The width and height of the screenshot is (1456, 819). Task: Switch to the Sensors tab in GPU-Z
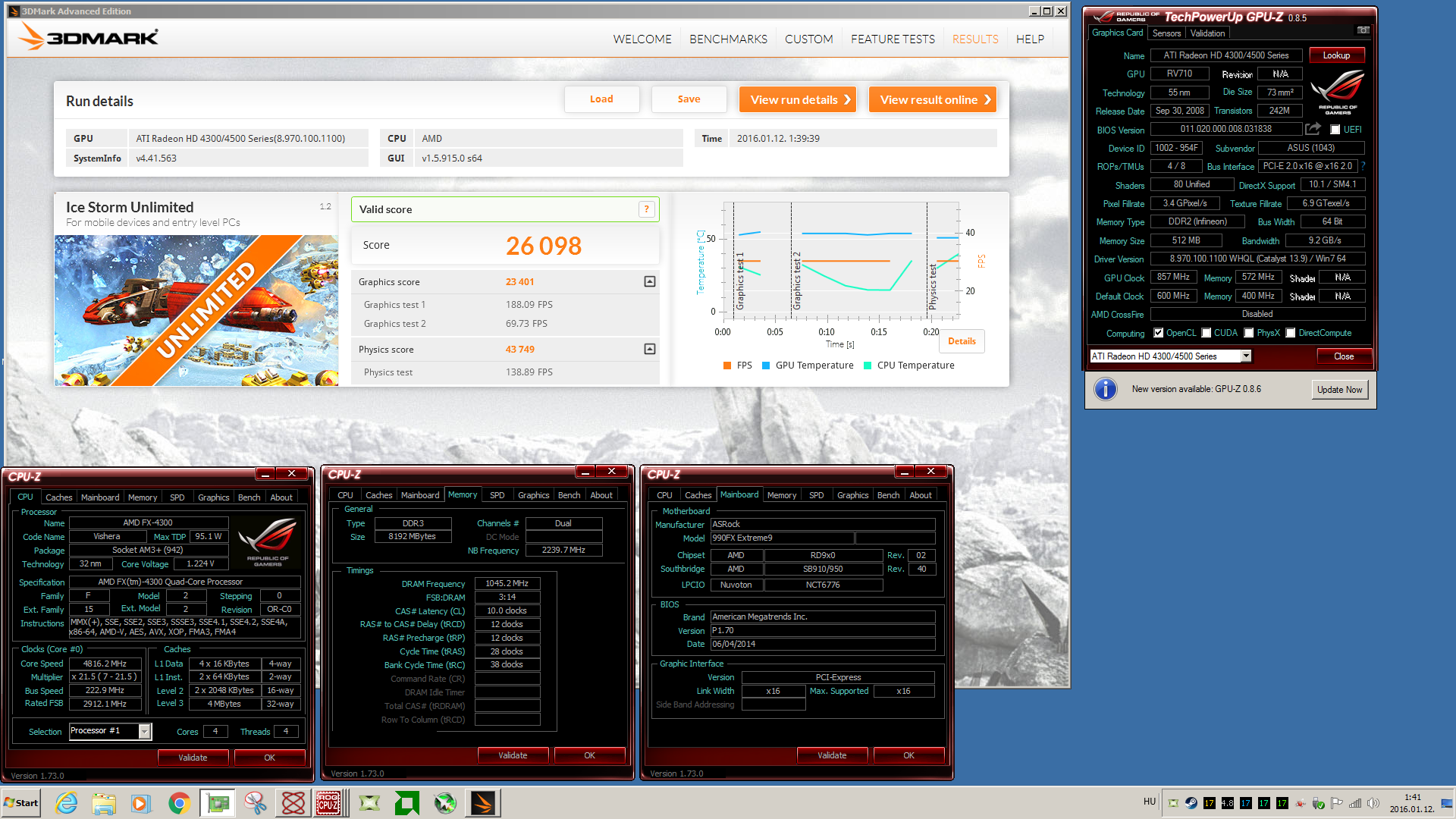(1166, 33)
